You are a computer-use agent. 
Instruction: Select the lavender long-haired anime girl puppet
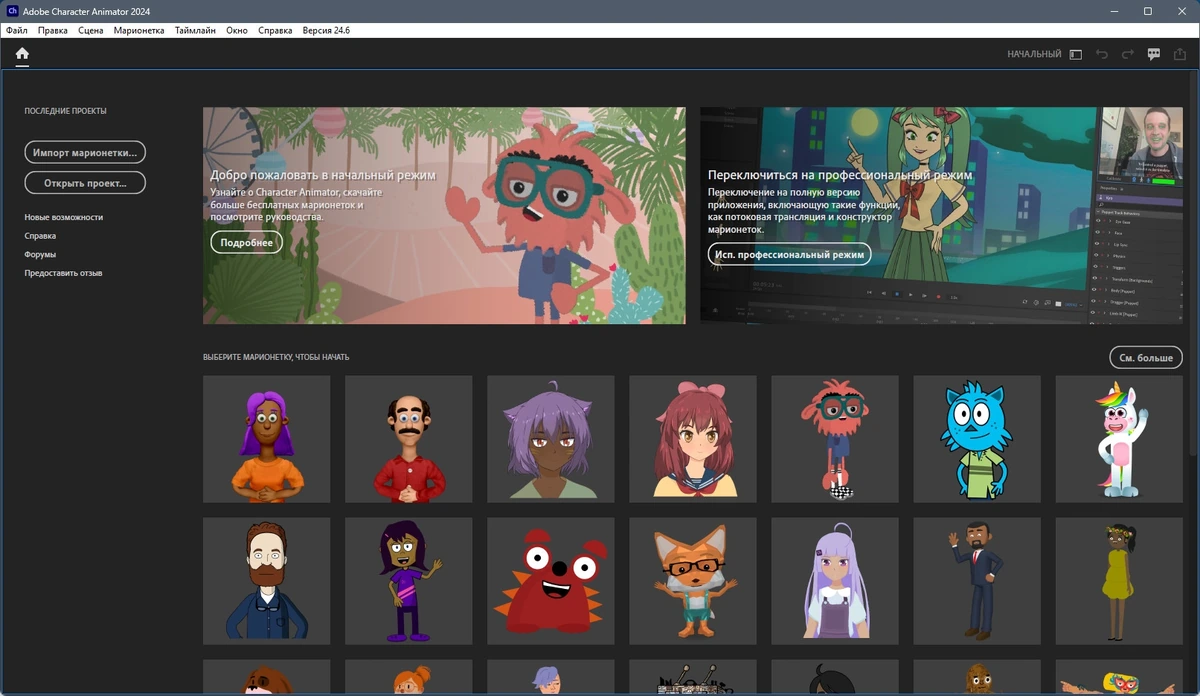pyautogui.click(x=835, y=581)
